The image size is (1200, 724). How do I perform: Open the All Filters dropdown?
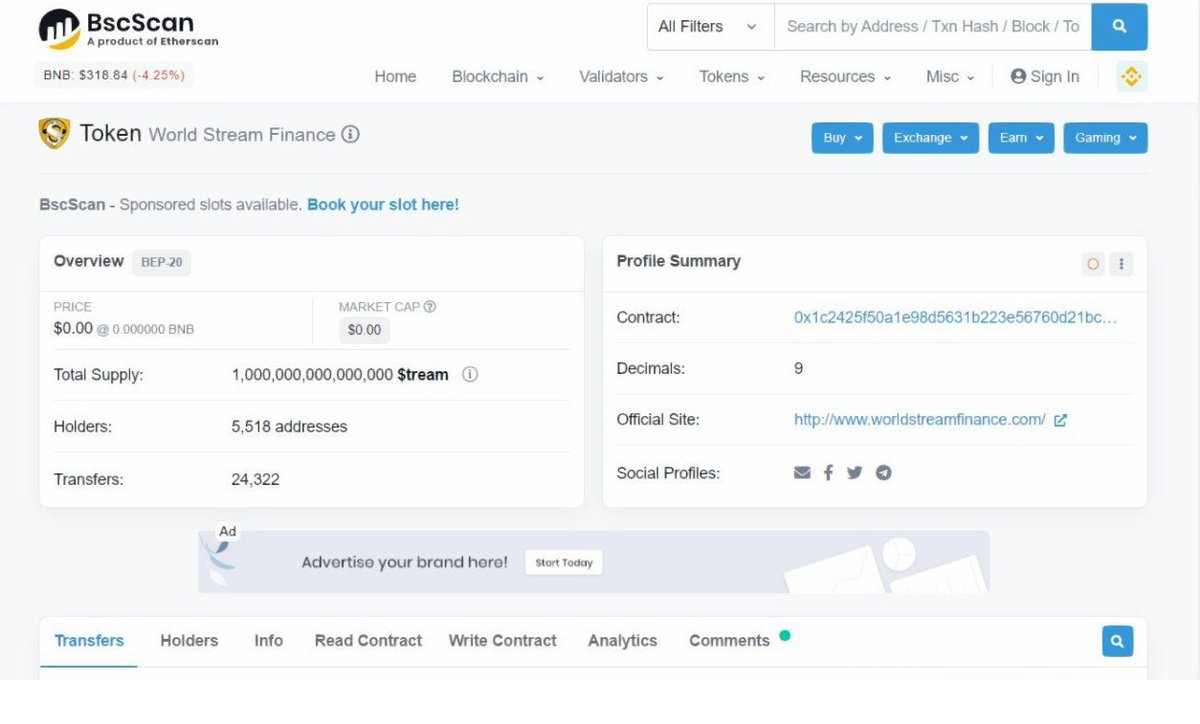[710, 27]
